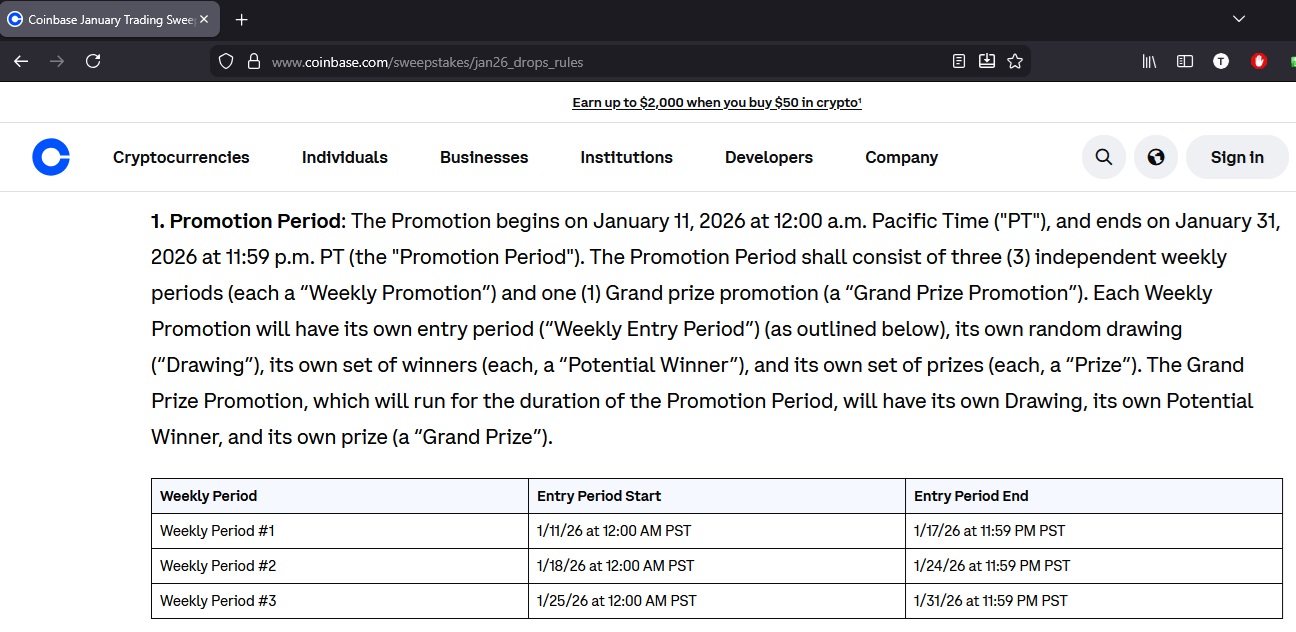Bookmark this page with the star
This screenshot has height=632, width=1296.
[x=1015, y=61]
